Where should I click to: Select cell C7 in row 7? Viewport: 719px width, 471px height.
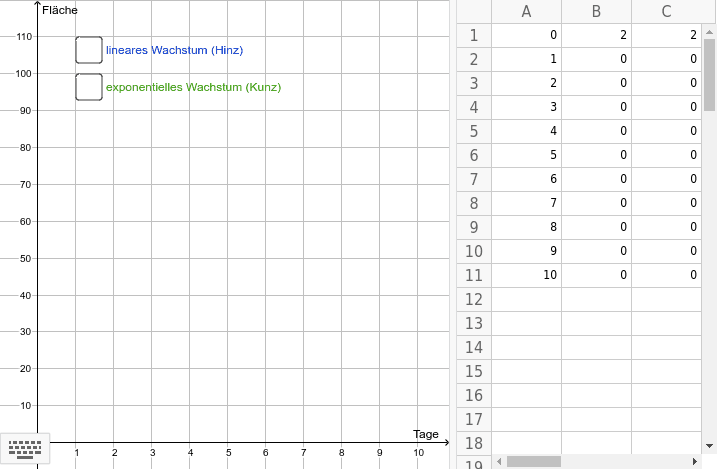coord(666,179)
